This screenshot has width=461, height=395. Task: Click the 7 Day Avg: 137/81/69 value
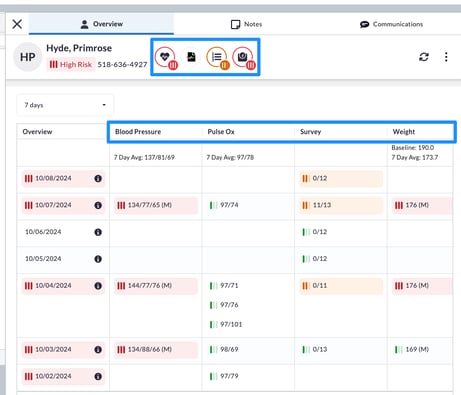[144, 157]
